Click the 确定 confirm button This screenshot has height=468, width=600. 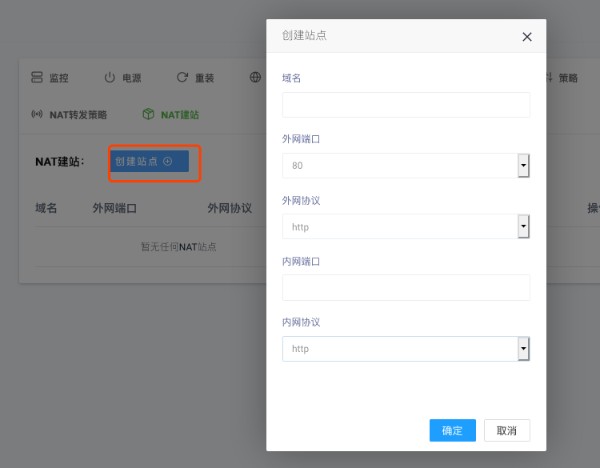[452, 430]
